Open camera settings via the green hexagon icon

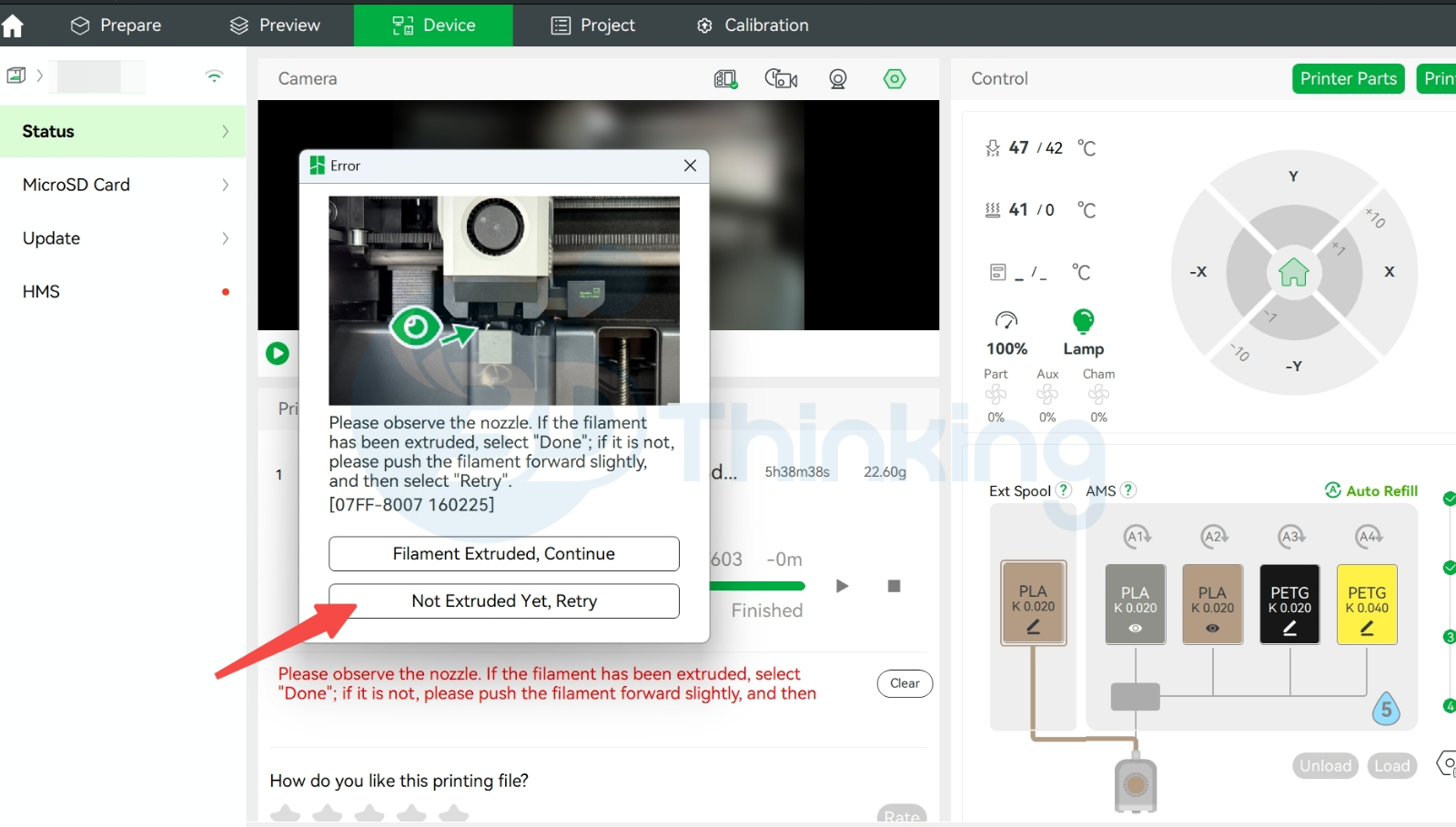coord(895,78)
